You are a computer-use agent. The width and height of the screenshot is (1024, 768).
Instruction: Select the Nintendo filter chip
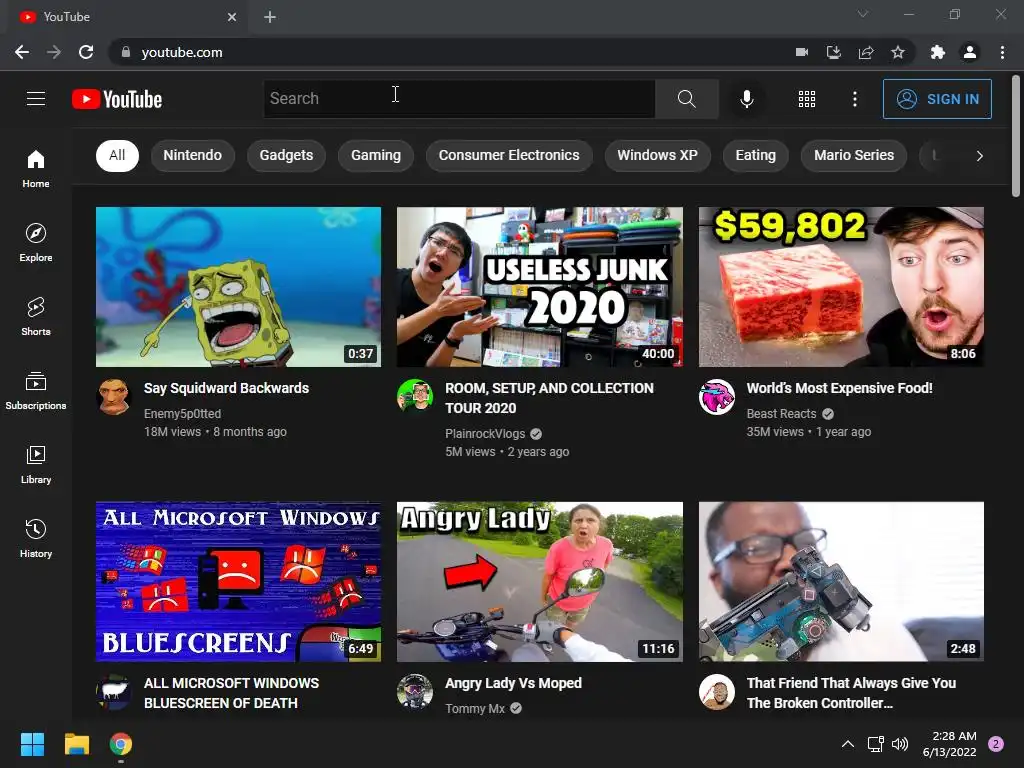tap(193, 155)
